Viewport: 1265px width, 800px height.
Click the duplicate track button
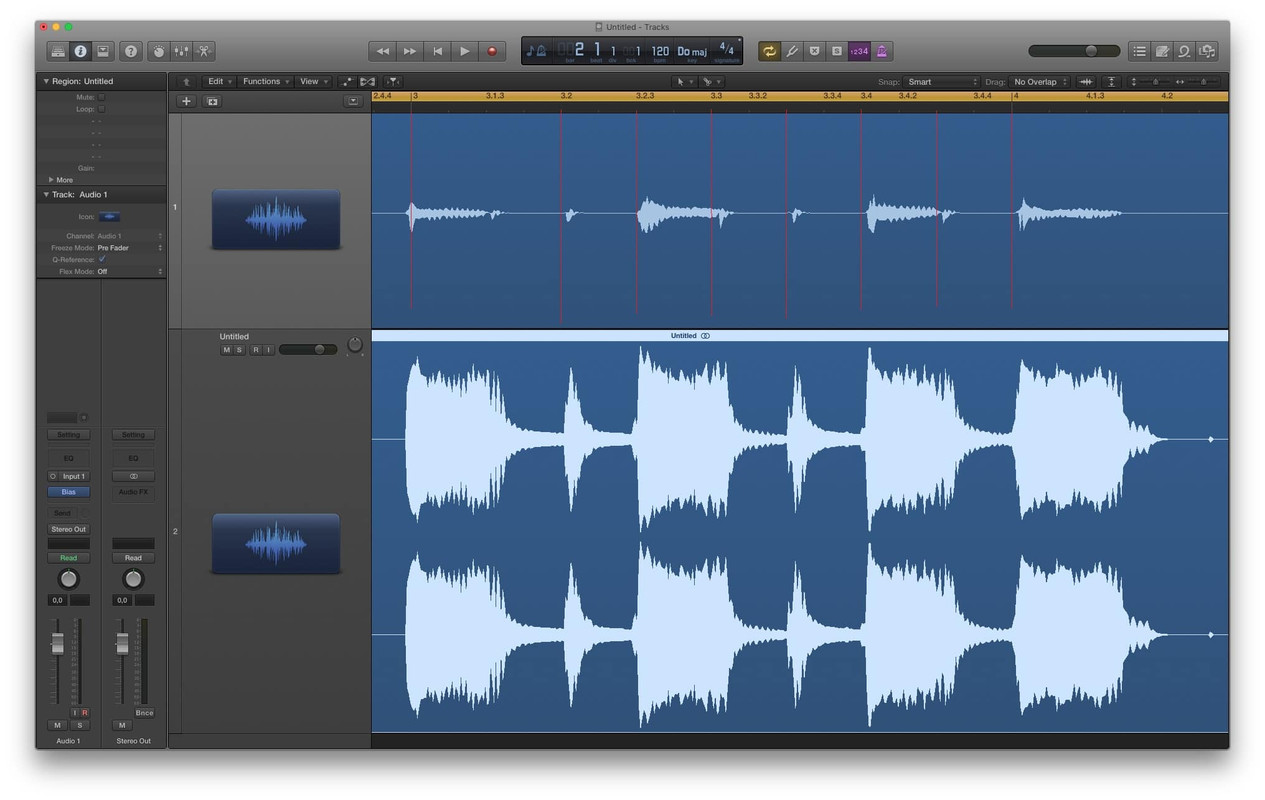(212, 101)
